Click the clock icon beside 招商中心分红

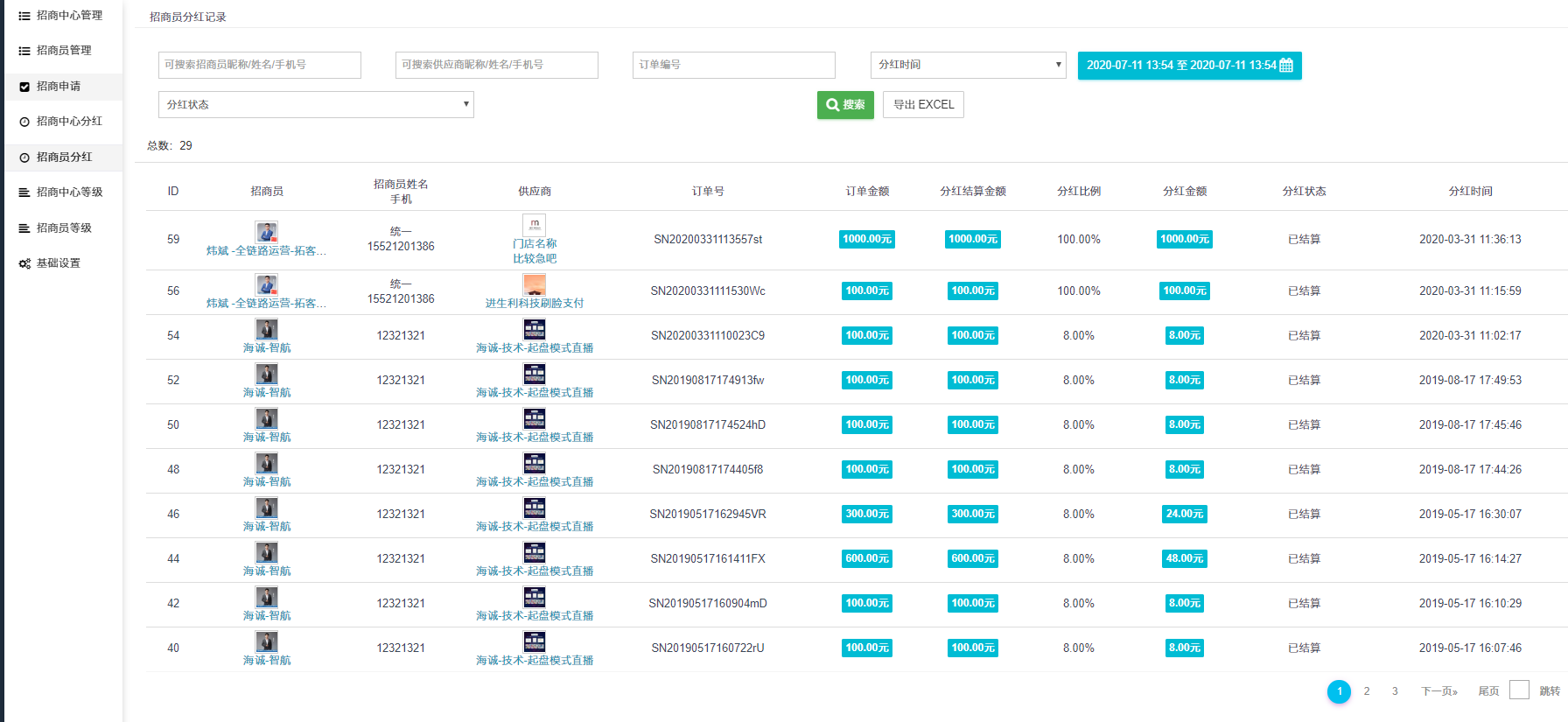coord(24,122)
